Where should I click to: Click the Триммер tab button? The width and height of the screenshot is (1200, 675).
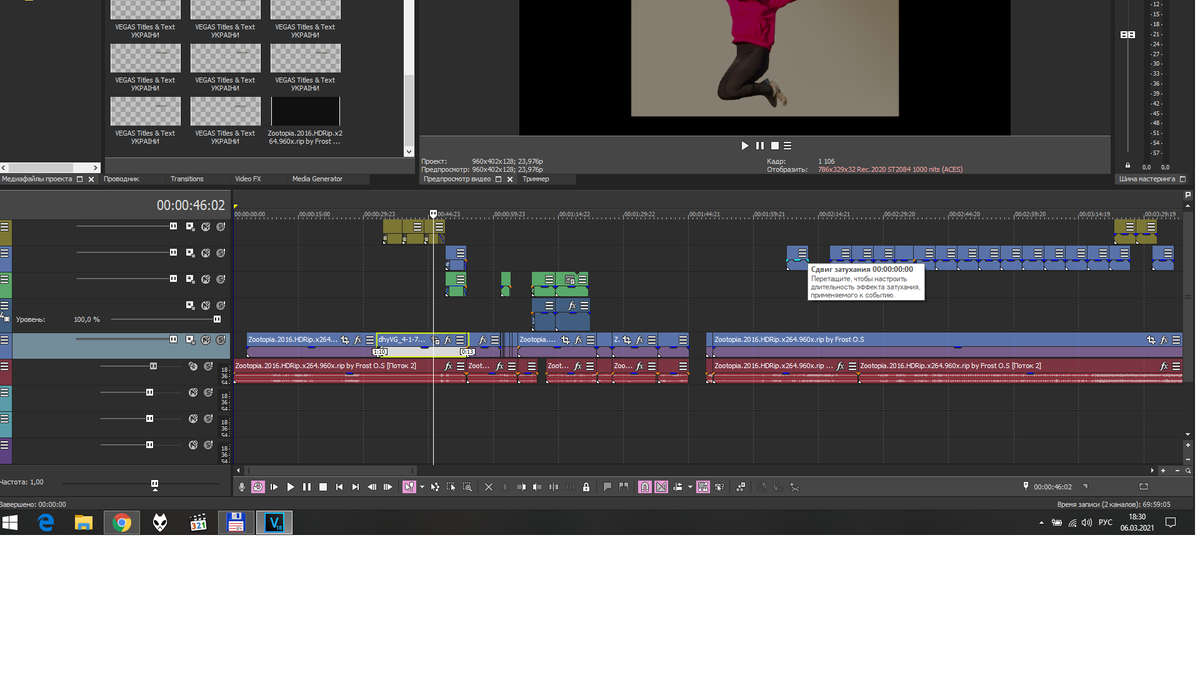pyautogui.click(x=535, y=179)
